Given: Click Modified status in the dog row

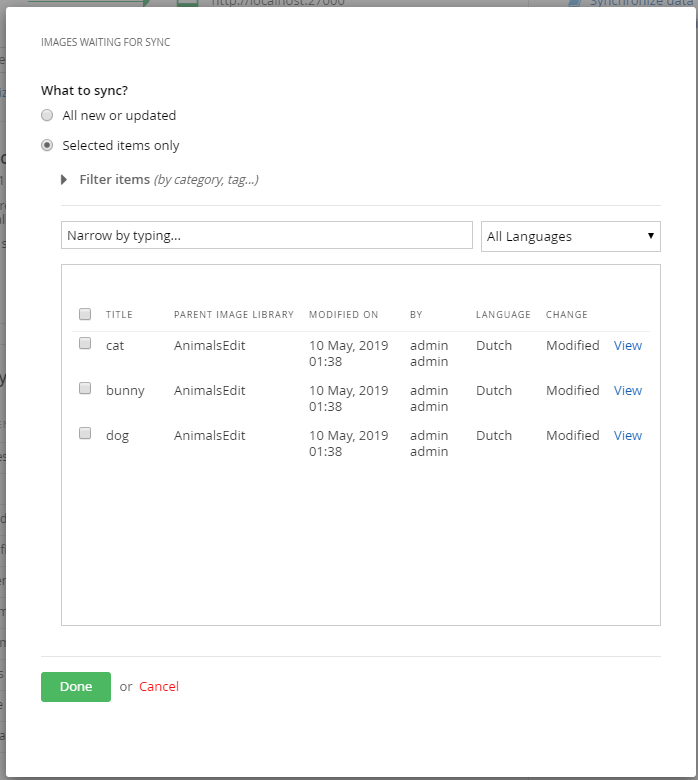Looking at the screenshot, I should click(x=573, y=435).
